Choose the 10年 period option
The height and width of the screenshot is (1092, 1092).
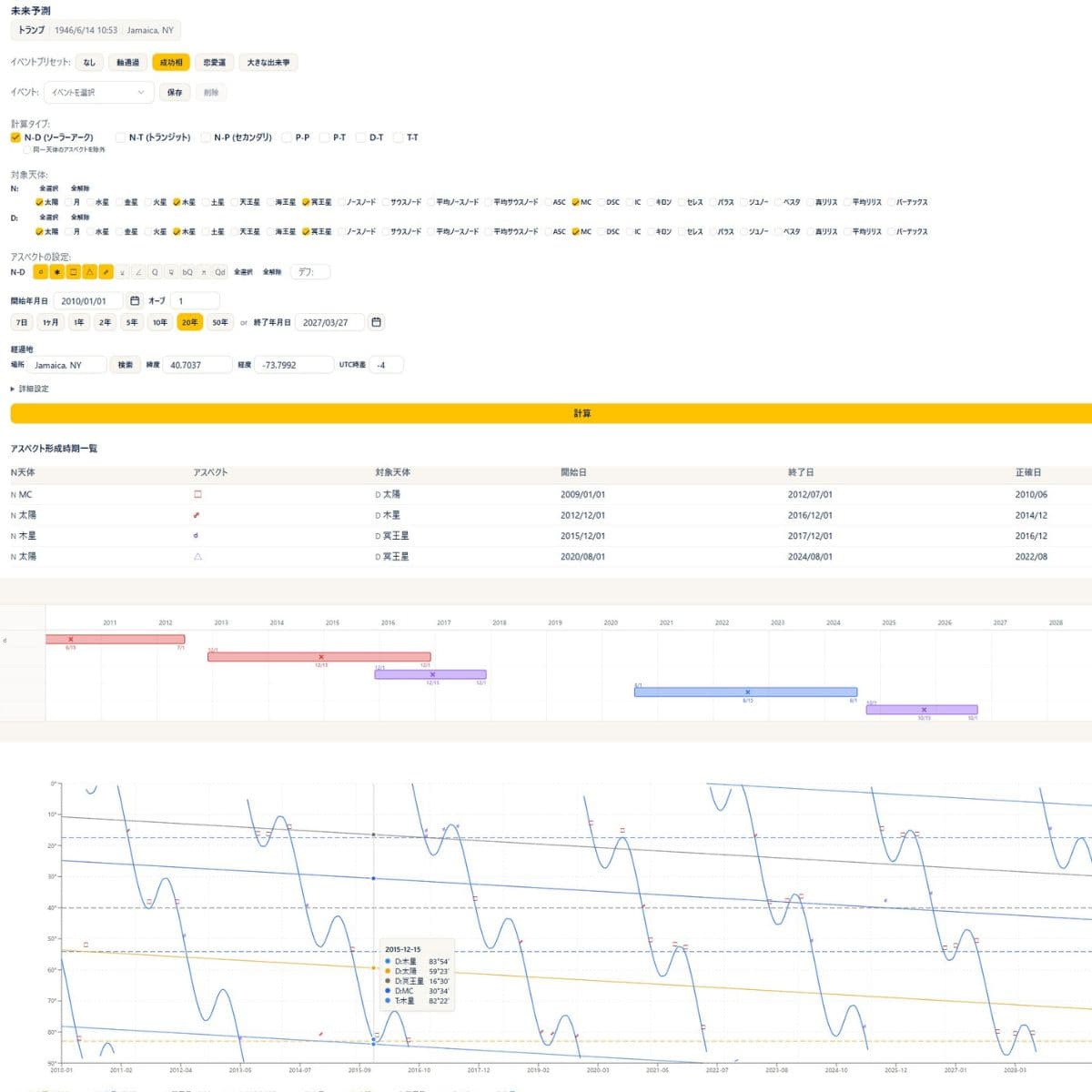tap(160, 322)
